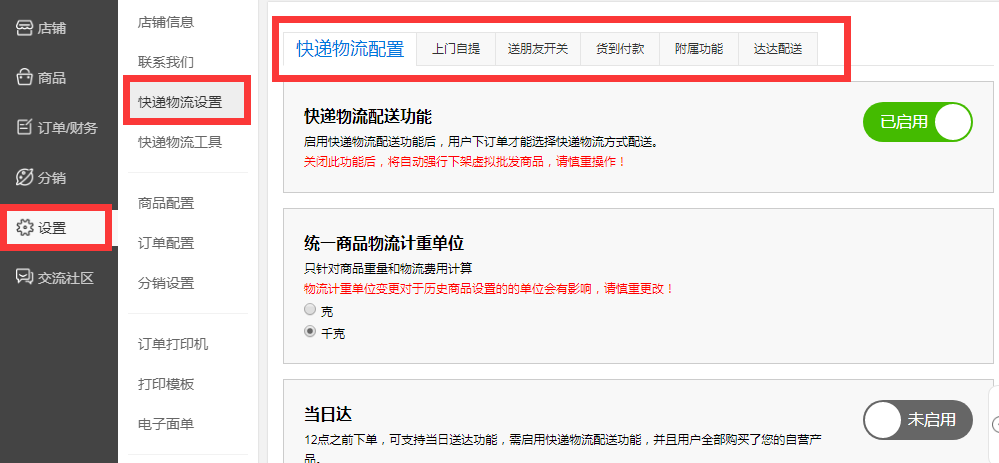The height and width of the screenshot is (463, 999).
Task: Open the 送朋友开关 tab
Action: click(x=537, y=48)
